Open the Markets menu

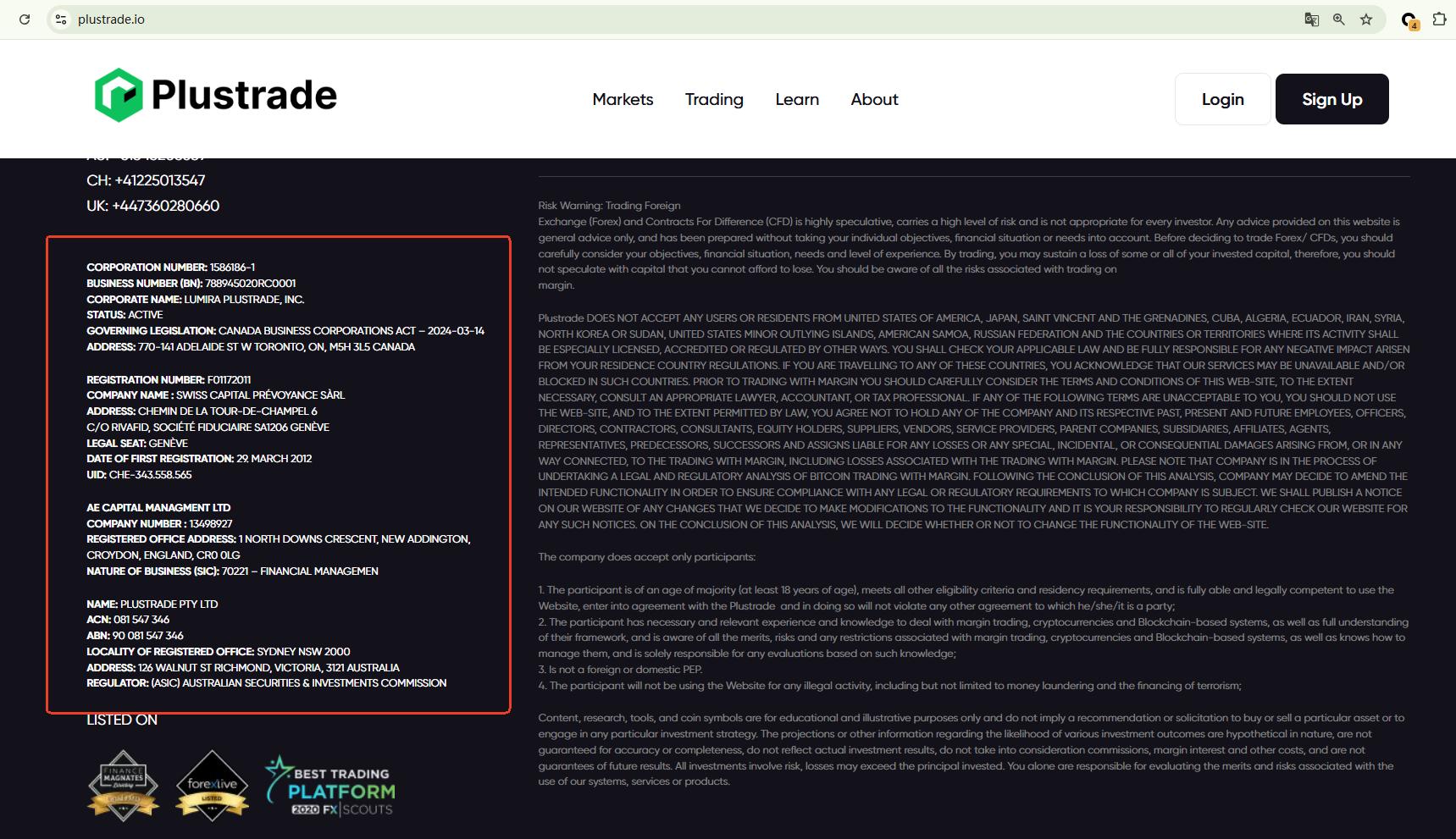(x=623, y=99)
